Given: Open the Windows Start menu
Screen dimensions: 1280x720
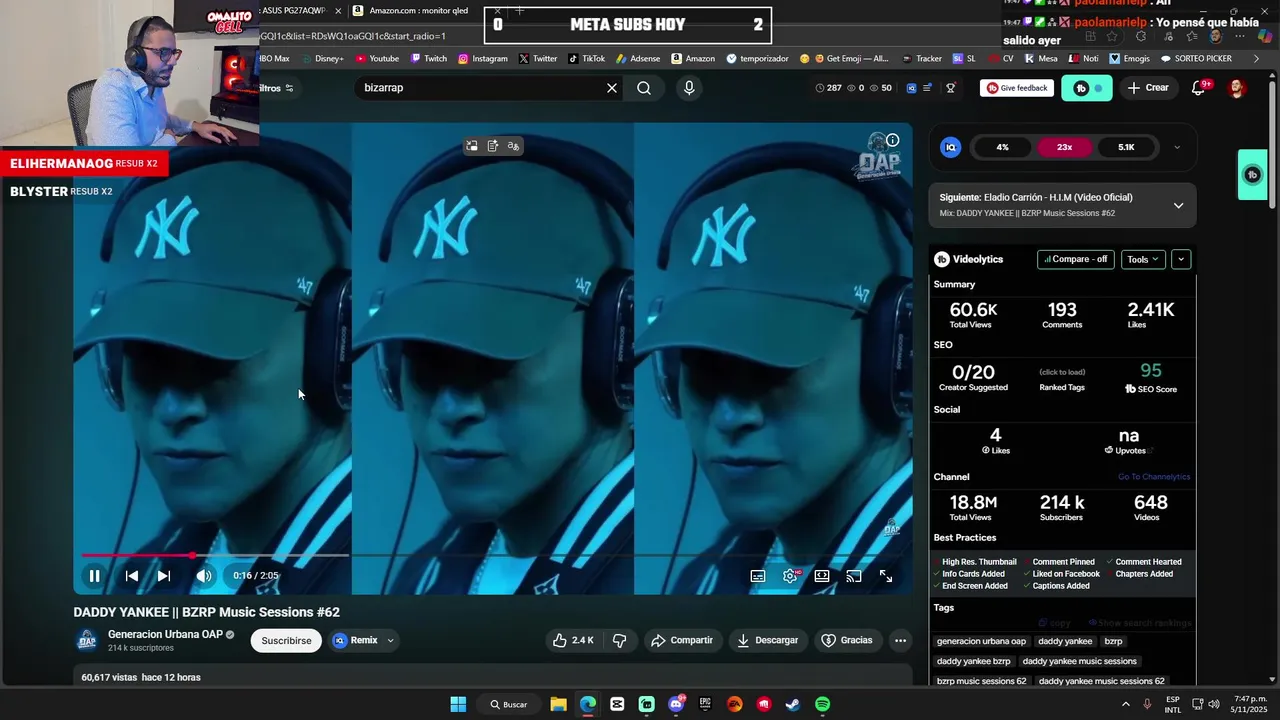Looking at the screenshot, I should point(458,704).
